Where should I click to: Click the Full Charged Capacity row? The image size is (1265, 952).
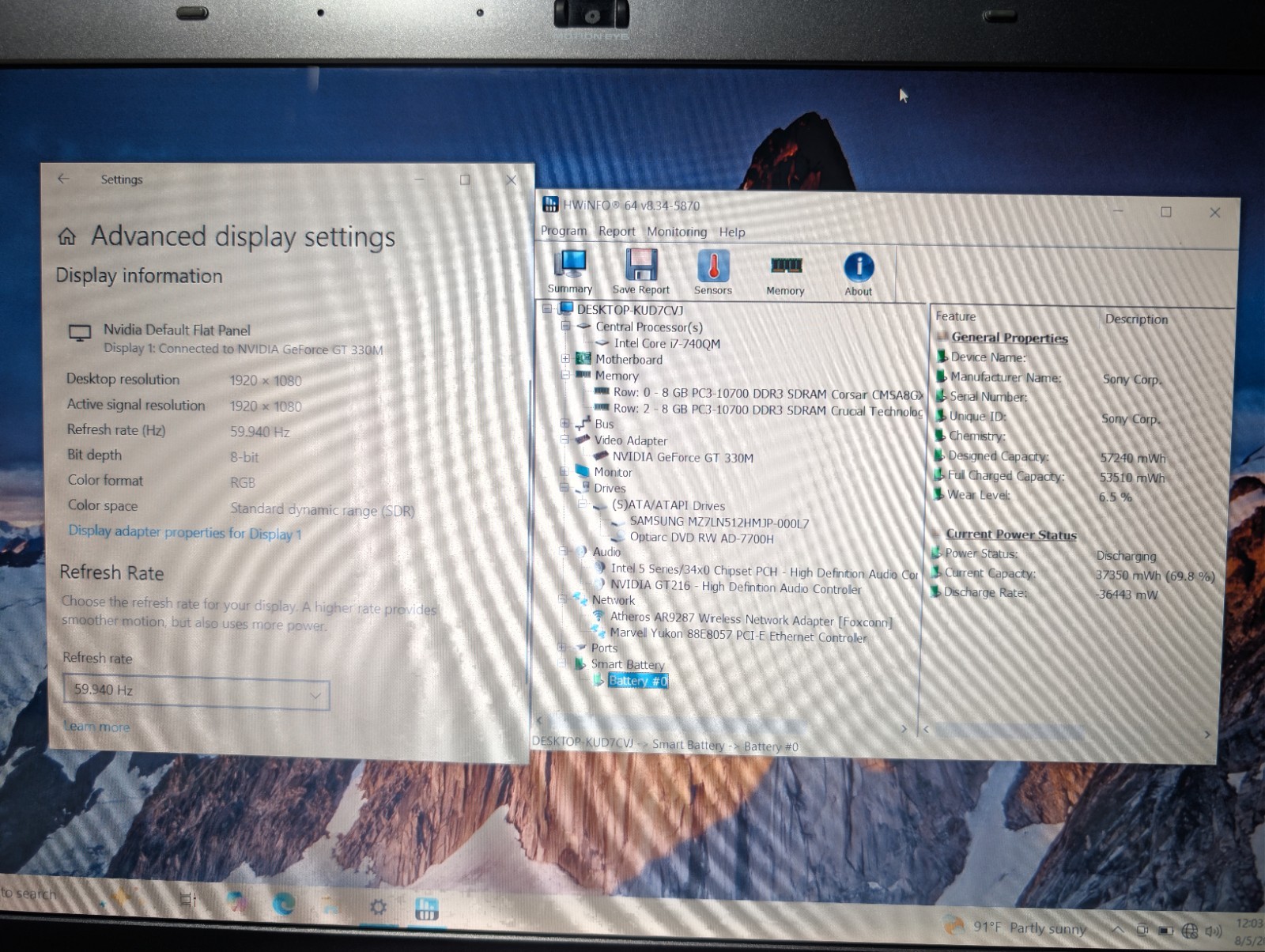coord(1052,477)
